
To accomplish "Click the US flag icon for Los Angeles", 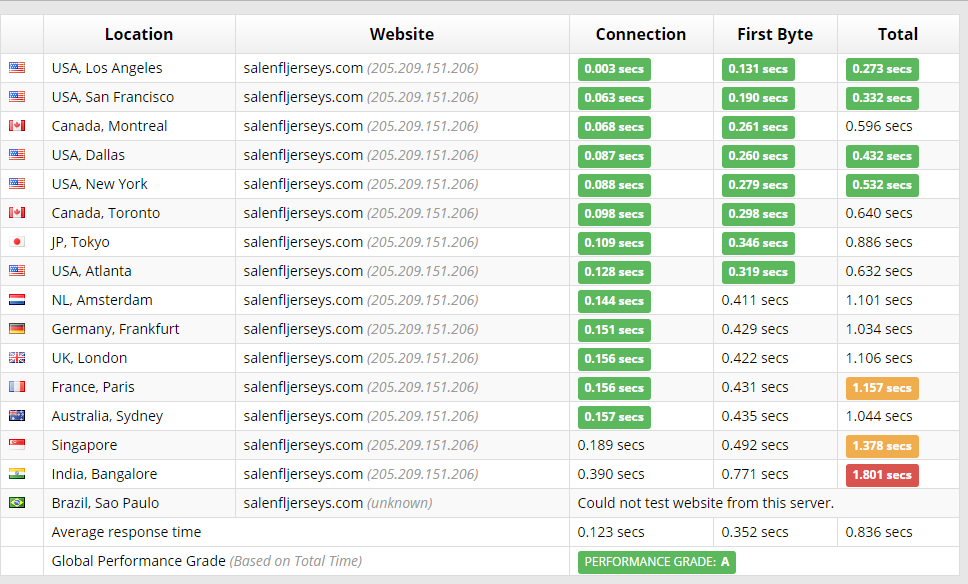I will click(x=17, y=67).
